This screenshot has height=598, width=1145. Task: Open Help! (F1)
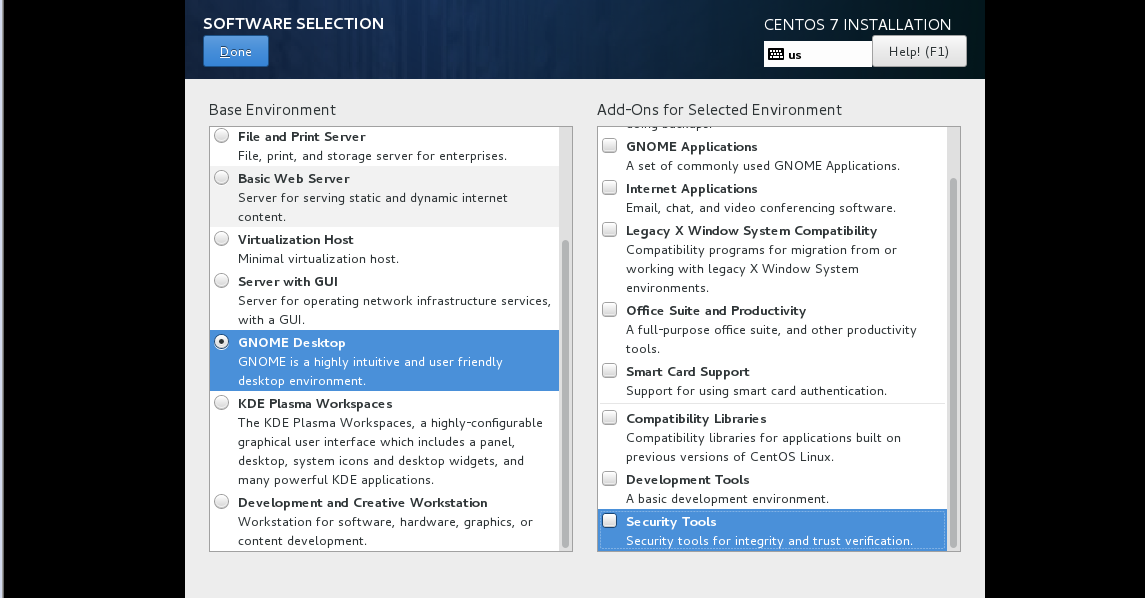pos(919,52)
